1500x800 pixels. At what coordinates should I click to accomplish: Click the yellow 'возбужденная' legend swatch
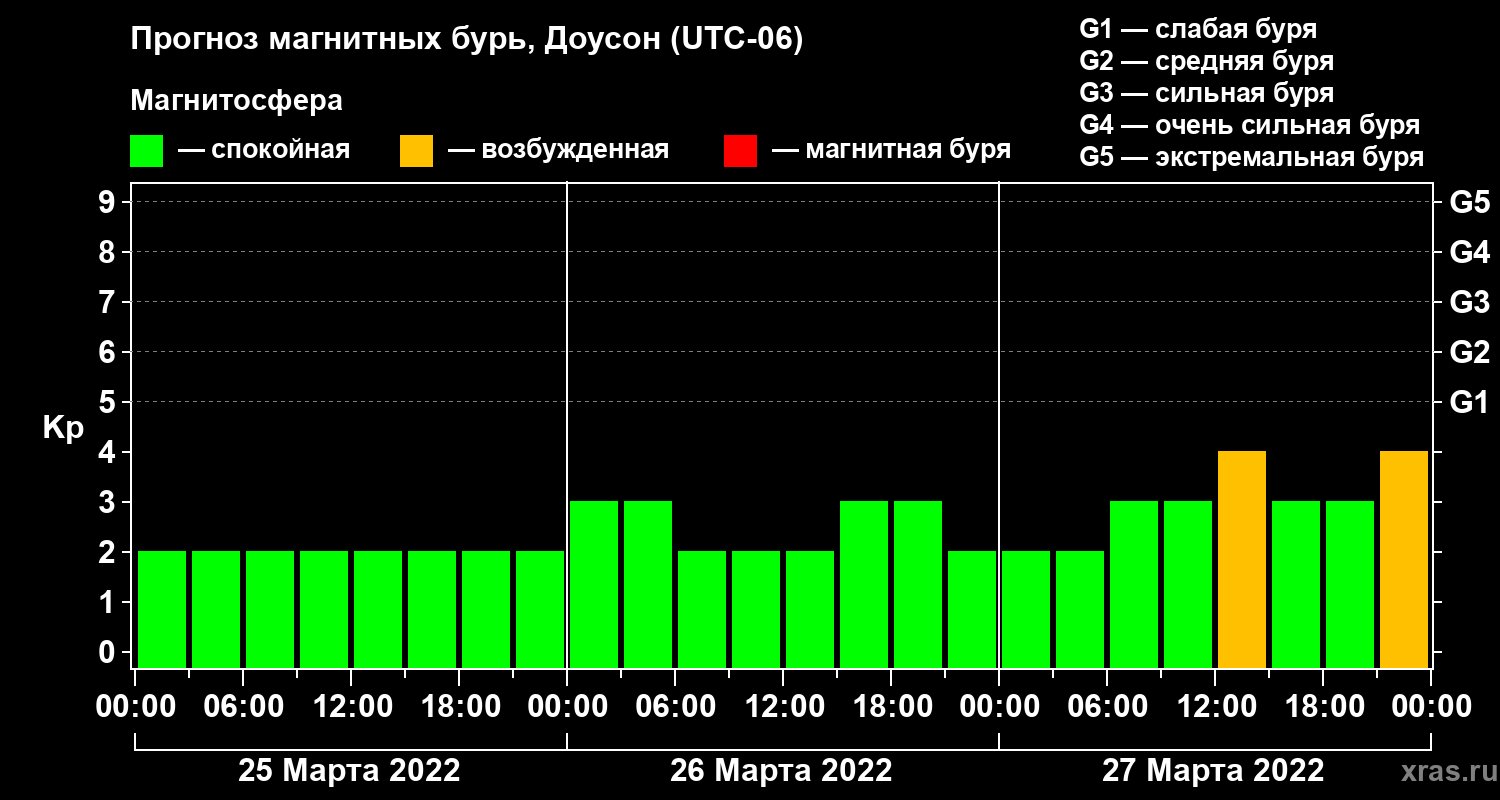416,151
